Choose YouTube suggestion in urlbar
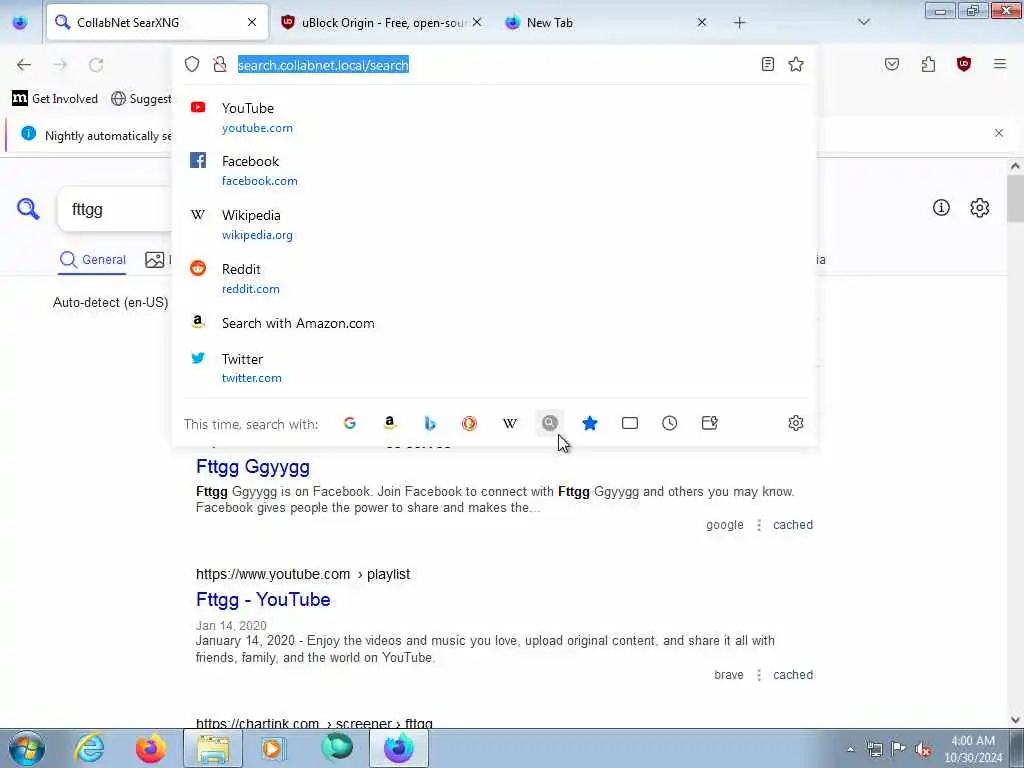The width and height of the screenshot is (1024, 768). click(493, 118)
